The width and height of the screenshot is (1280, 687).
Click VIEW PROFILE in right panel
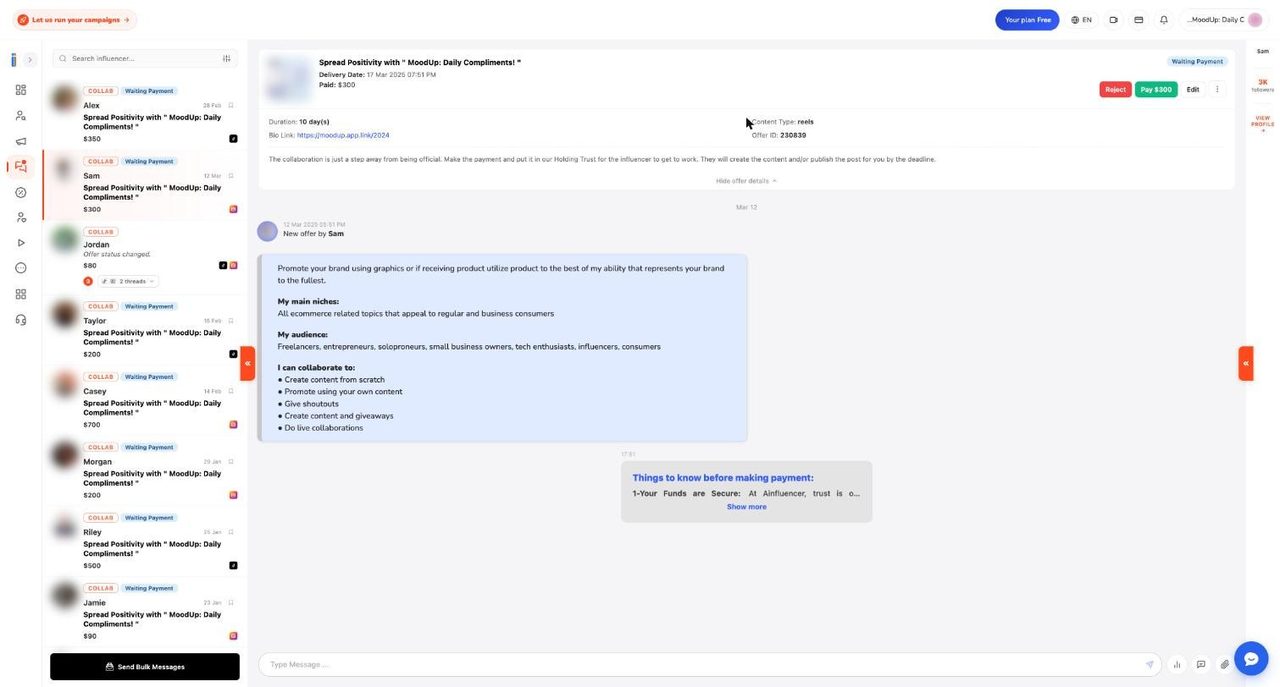click(x=1263, y=122)
